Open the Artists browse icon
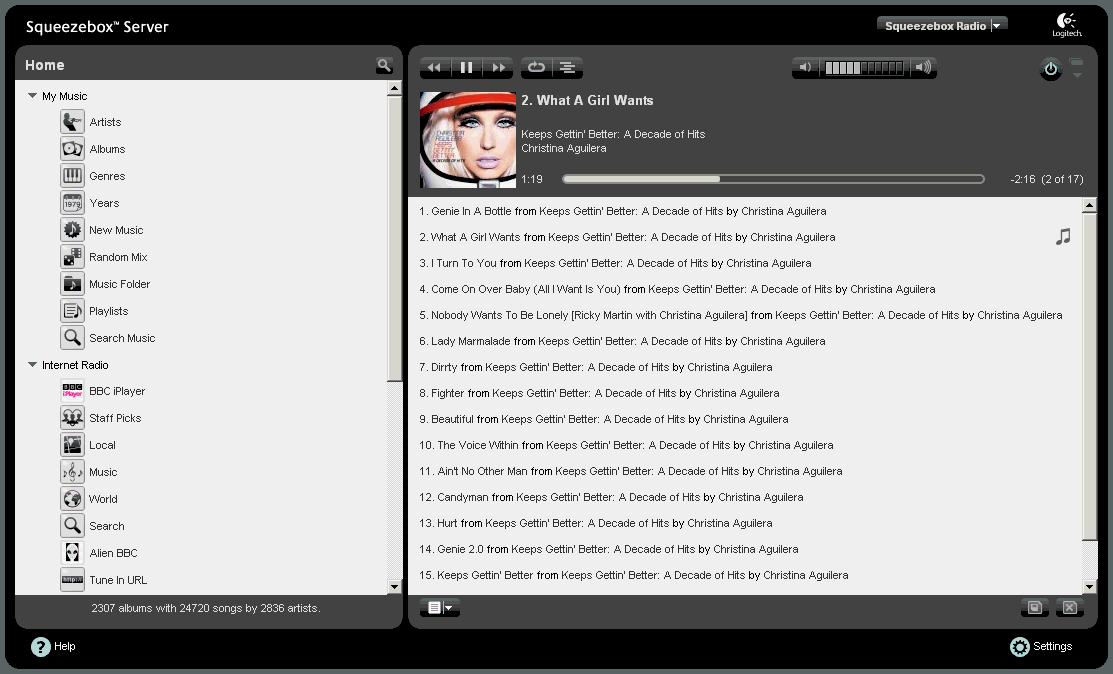The image size is (1113, 674). click(x=72, y=122)
